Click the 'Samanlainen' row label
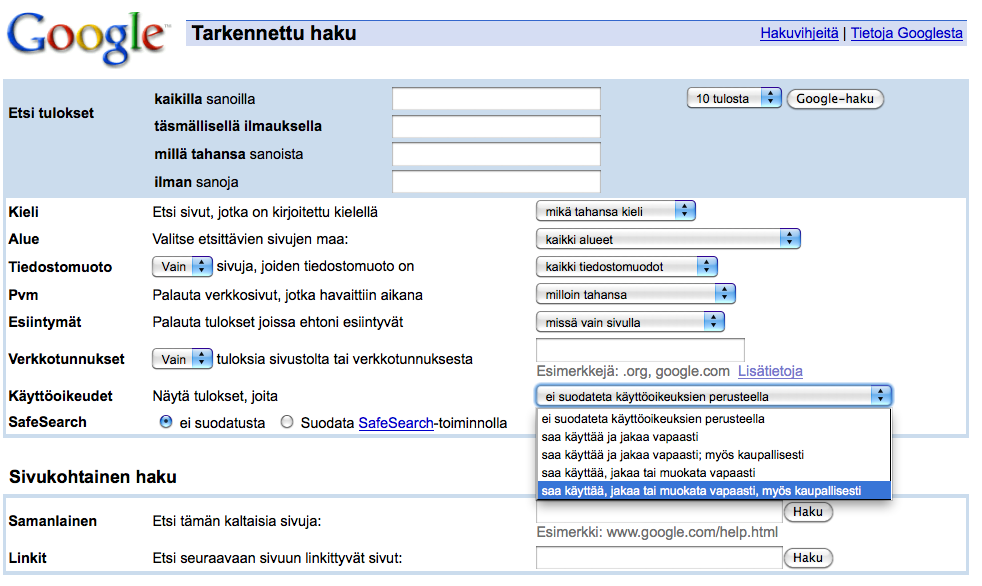This screenshot has height=586, width=982. click(53, 521)
